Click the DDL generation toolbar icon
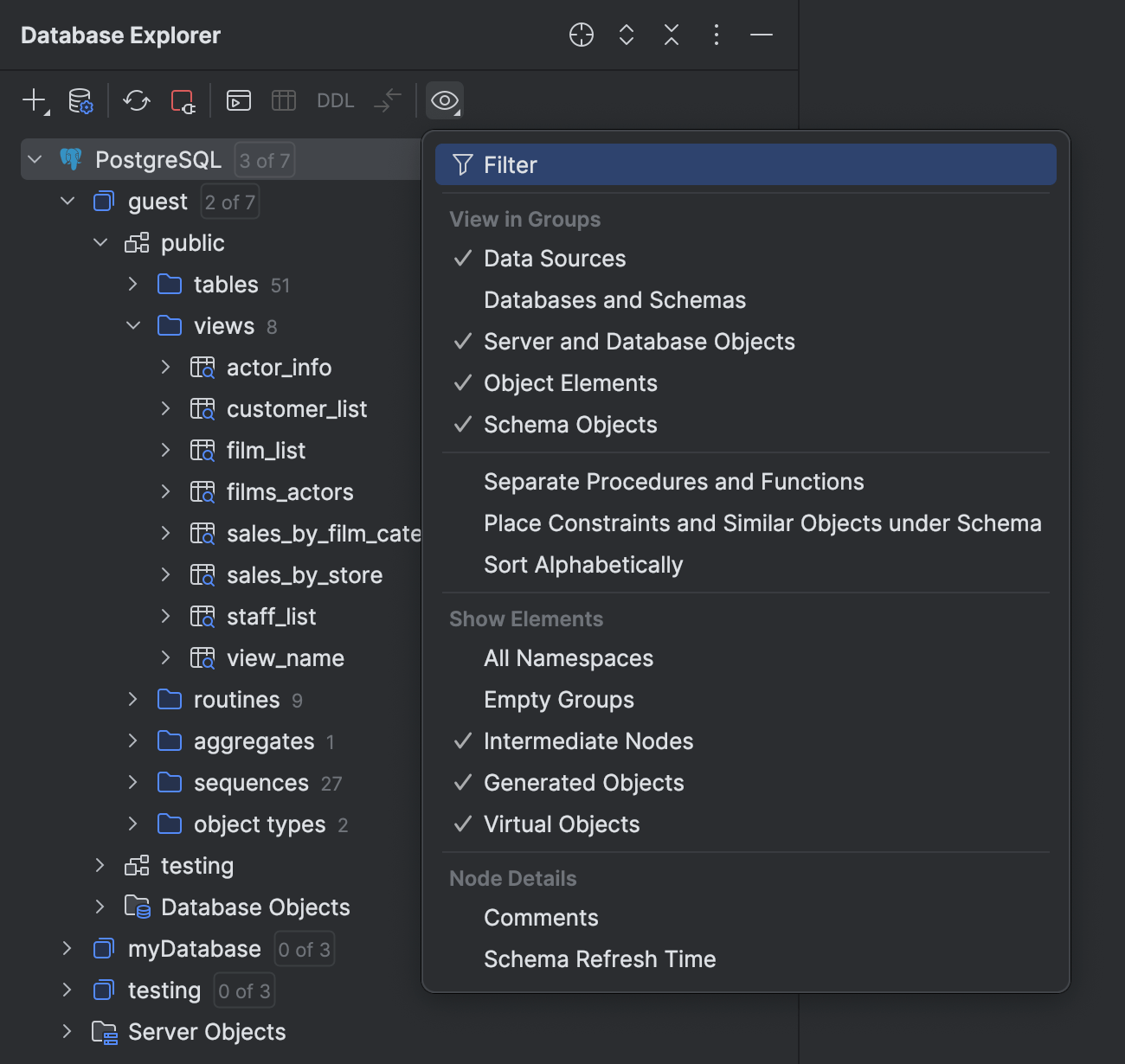The width and height of the screenshot is (1125, 1064). [335, 101]
